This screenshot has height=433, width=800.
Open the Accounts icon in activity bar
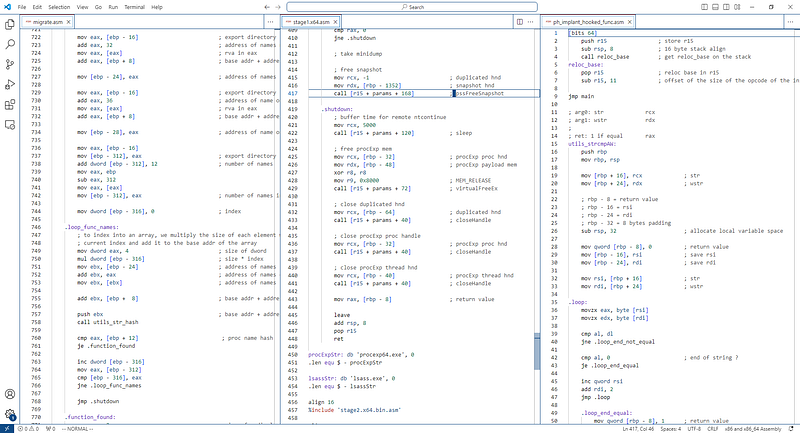(10, 394)
